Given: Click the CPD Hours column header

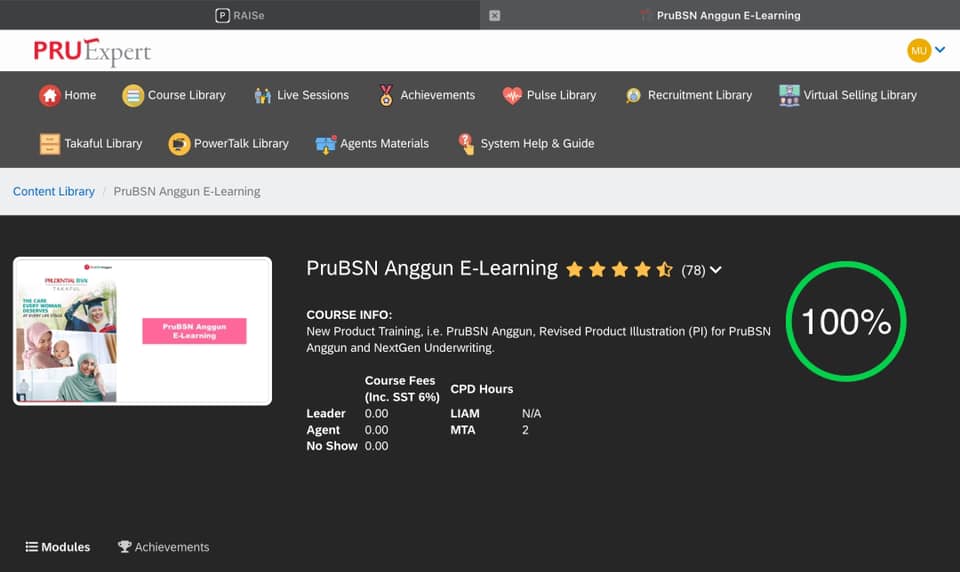Looking at the screenshot, I should (x=482, y=389).
